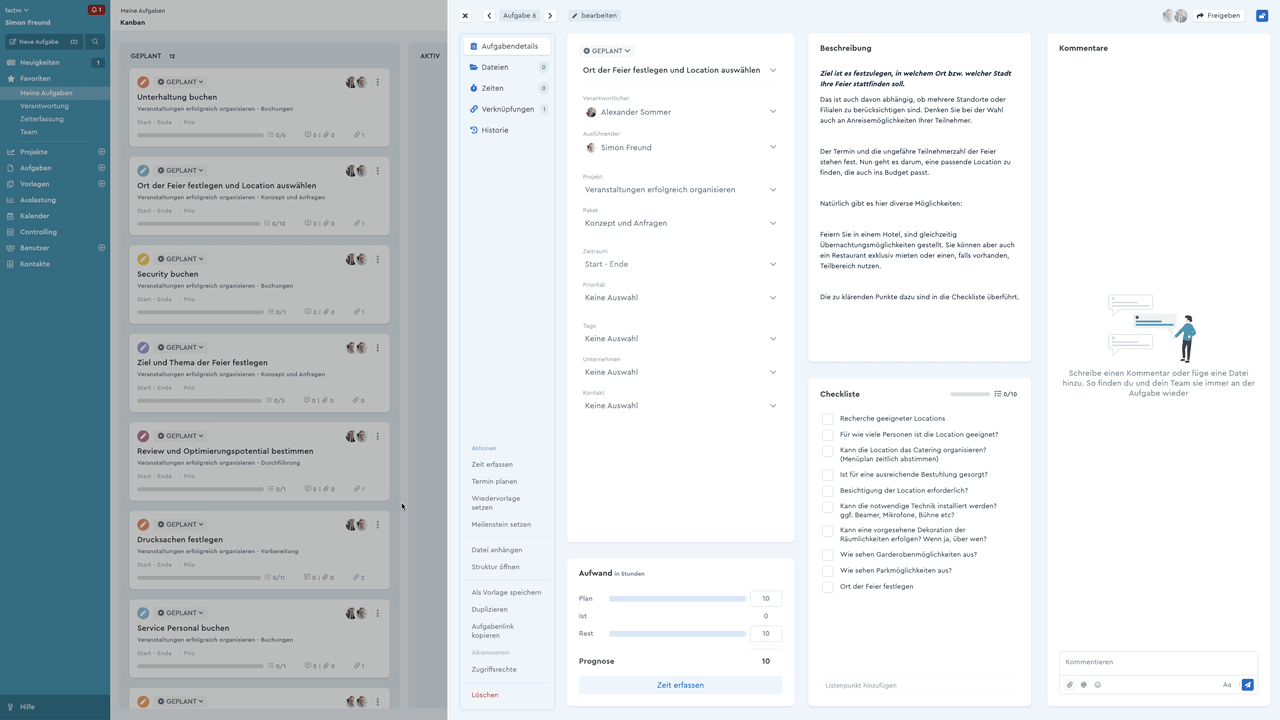Screen dimensions: 1280x720
Task: Click the @ mention icon in comments
Action: click(x=1083, y=685)
